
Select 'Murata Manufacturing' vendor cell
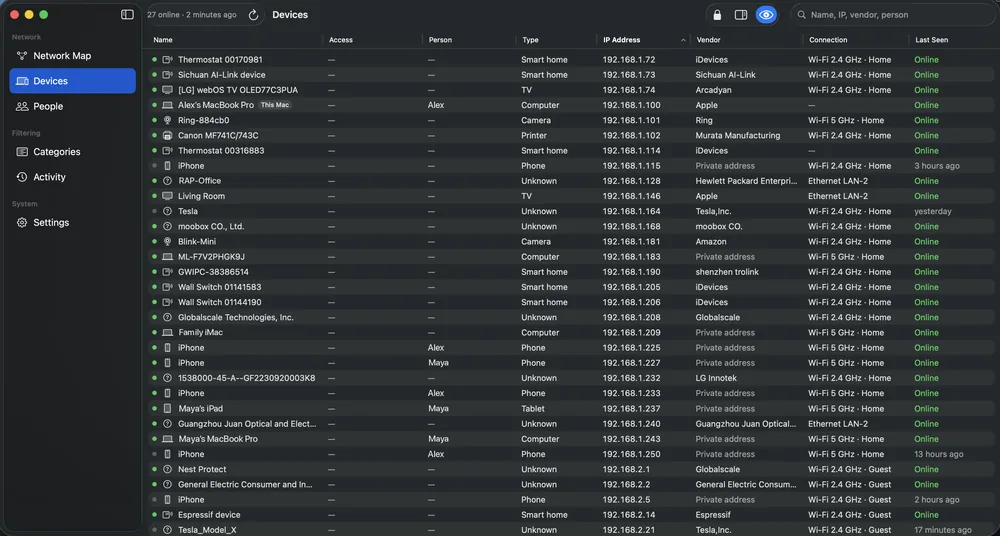pyautogui.click(x=738, y=135)
